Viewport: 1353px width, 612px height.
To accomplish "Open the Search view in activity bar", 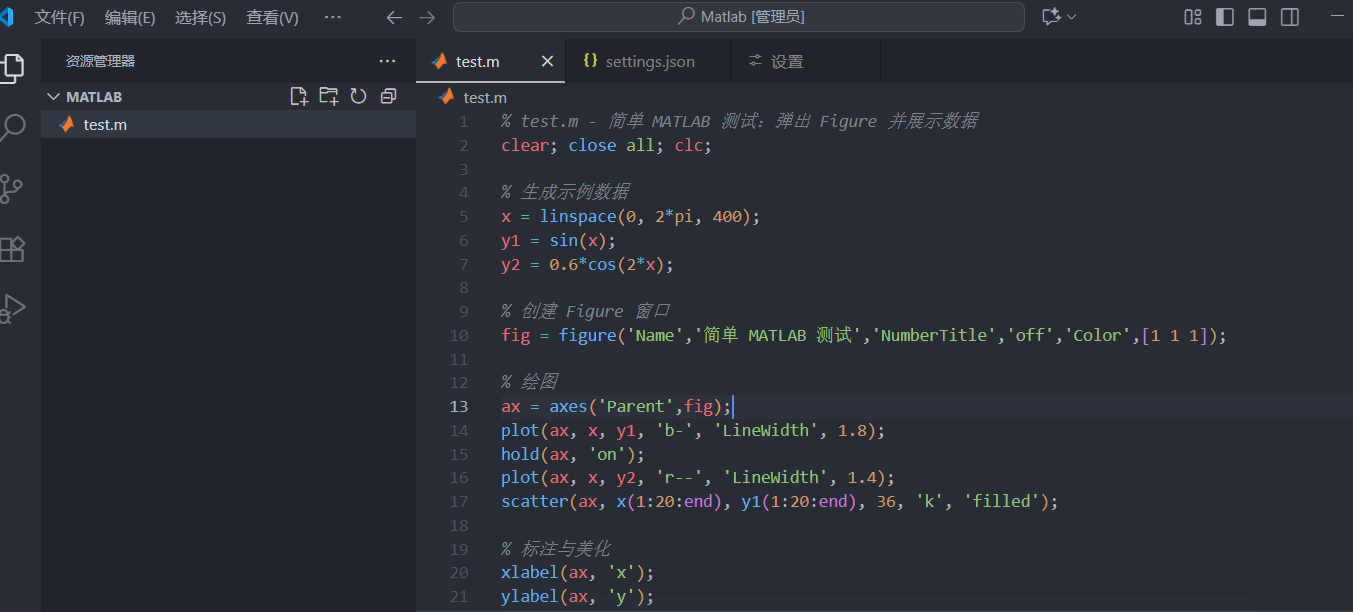I will pyautogui.click(x=13, y=128).
